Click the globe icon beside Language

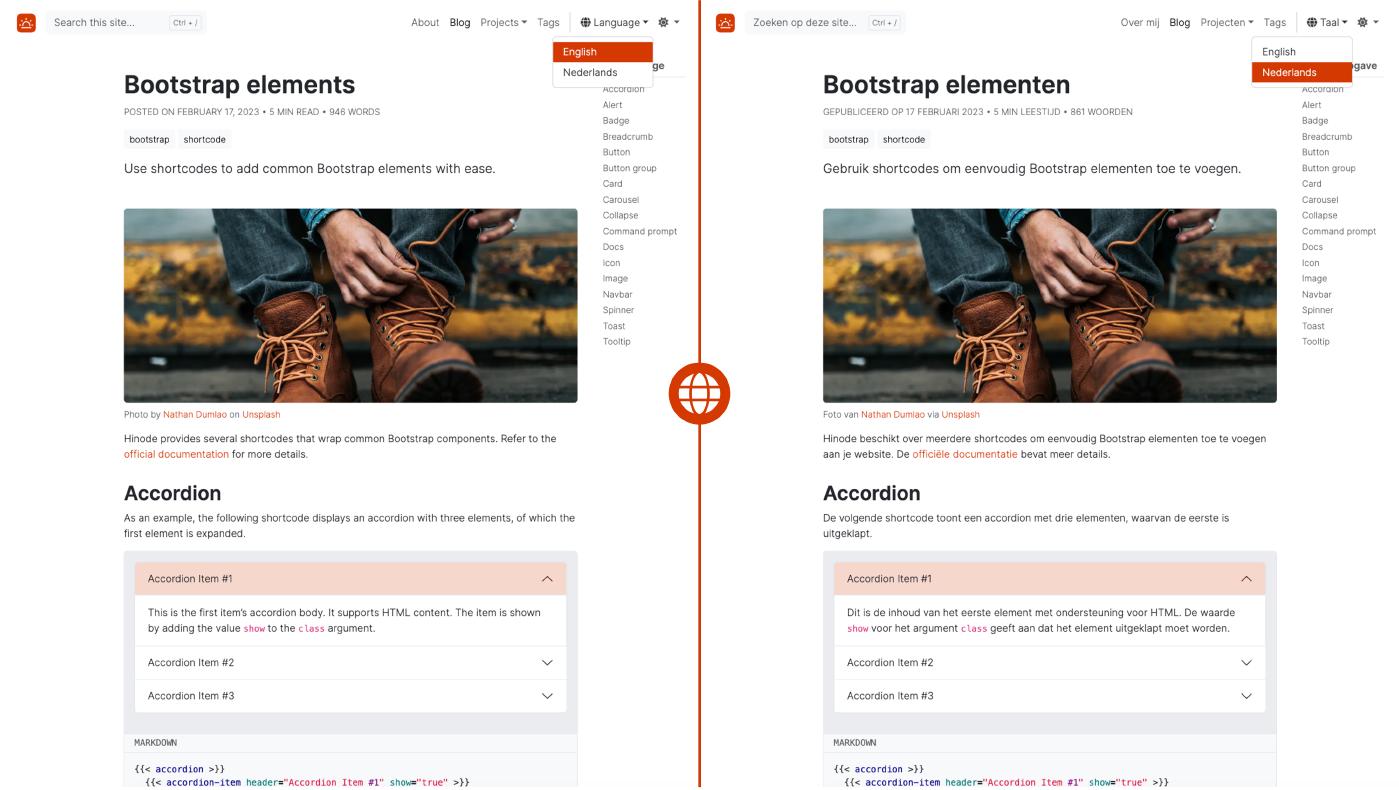click(x=586, y=22)
